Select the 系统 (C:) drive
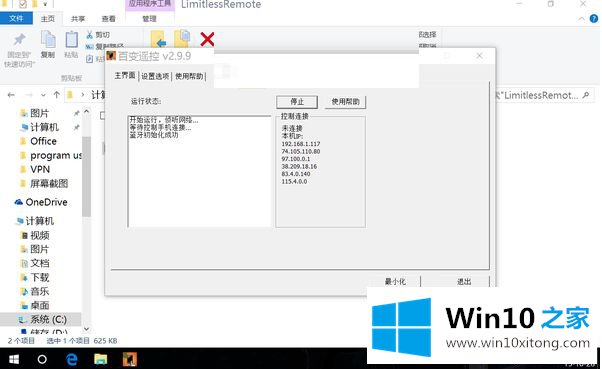The image size is (602, 369). [48, 319]
